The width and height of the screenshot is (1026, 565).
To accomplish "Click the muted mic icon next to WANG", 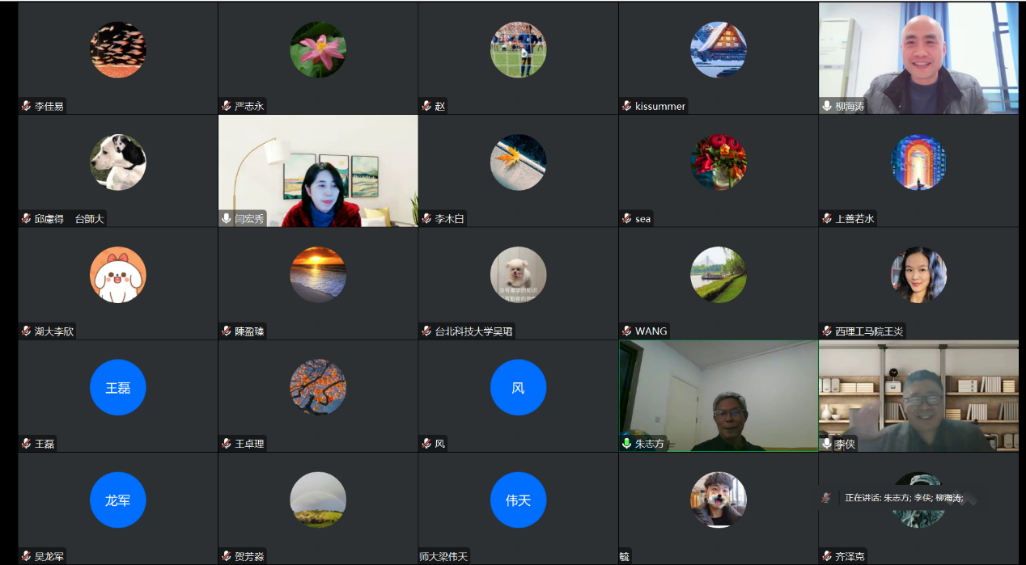I will pos(627,331).
